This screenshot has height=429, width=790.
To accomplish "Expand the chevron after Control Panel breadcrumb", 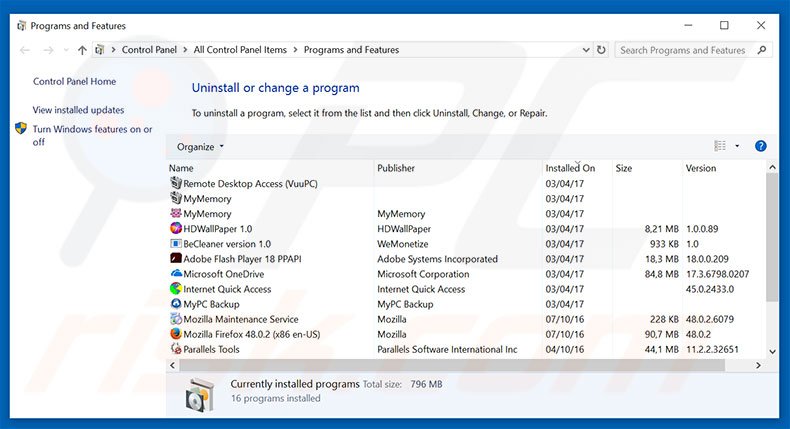I will [x=185, y=50].
